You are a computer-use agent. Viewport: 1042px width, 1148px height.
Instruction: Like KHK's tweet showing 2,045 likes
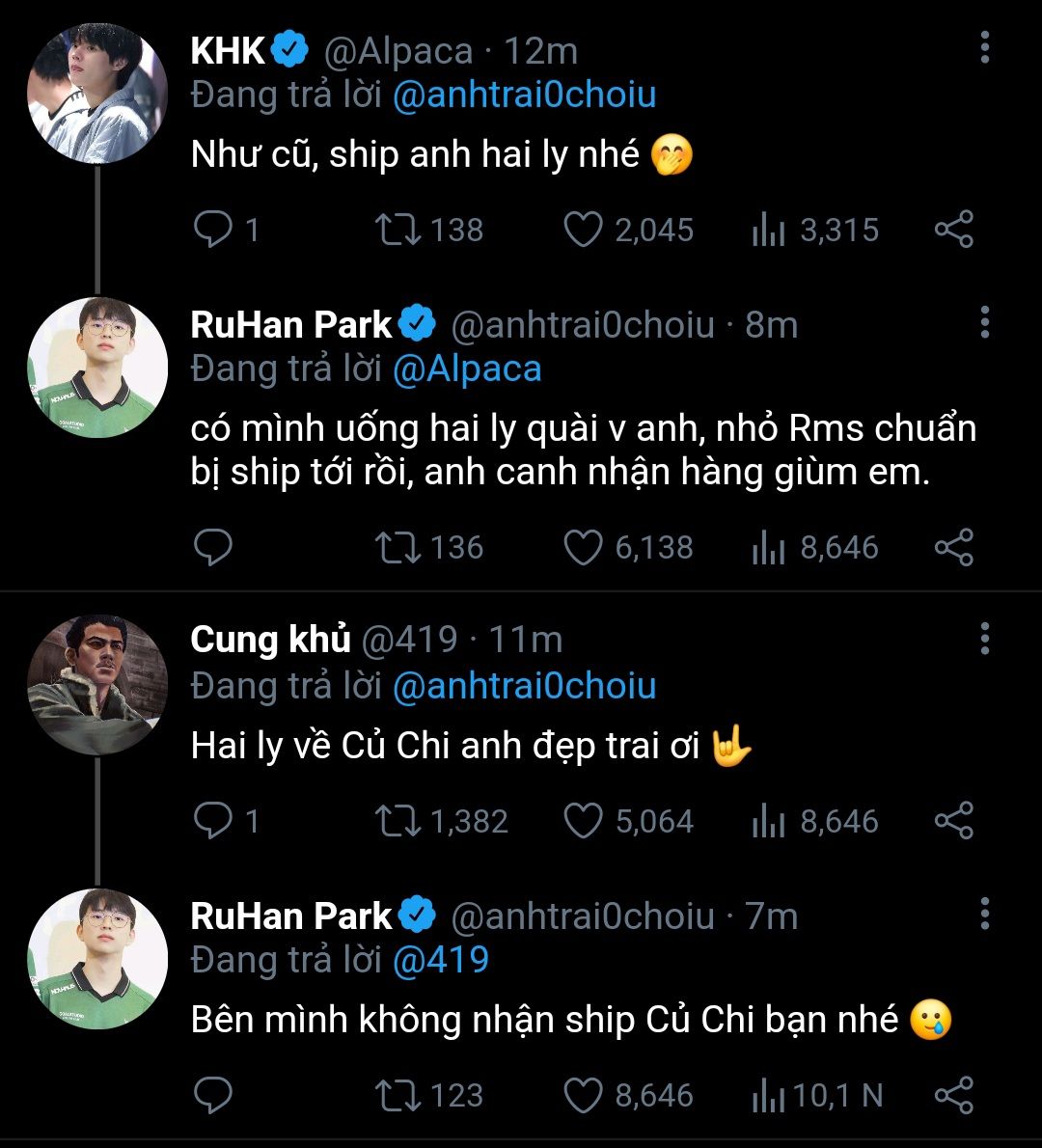point(582,230)
